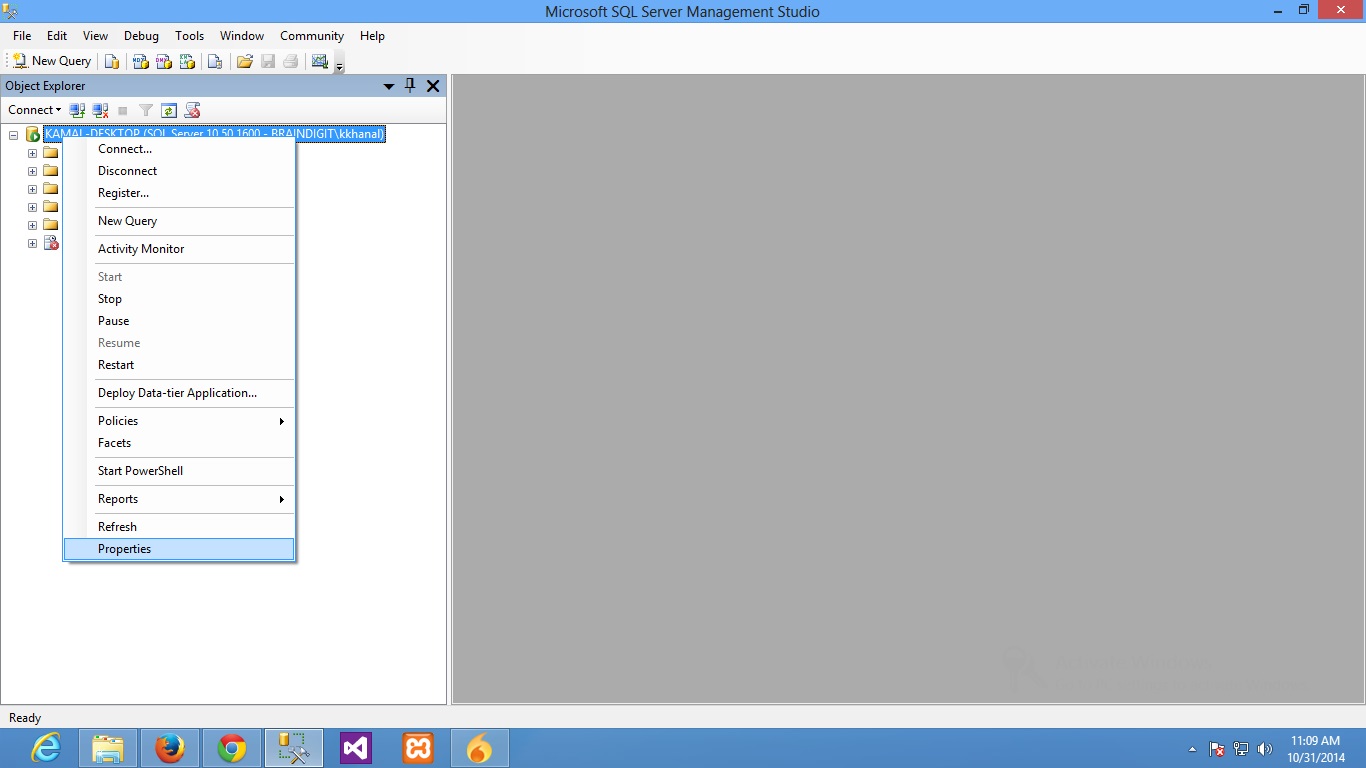This screenshot has width=1366, height=768.
Task: Click the Analysis Services XMLA Query icon
Action: click(186, 61)
